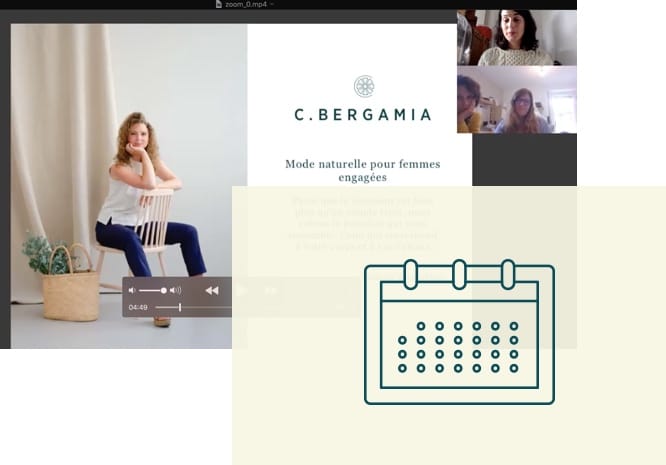Click the 04:49 elapsed time label
Image resolution: width=666 pixels, height=465 pixels.
click(x=138, y=307)
